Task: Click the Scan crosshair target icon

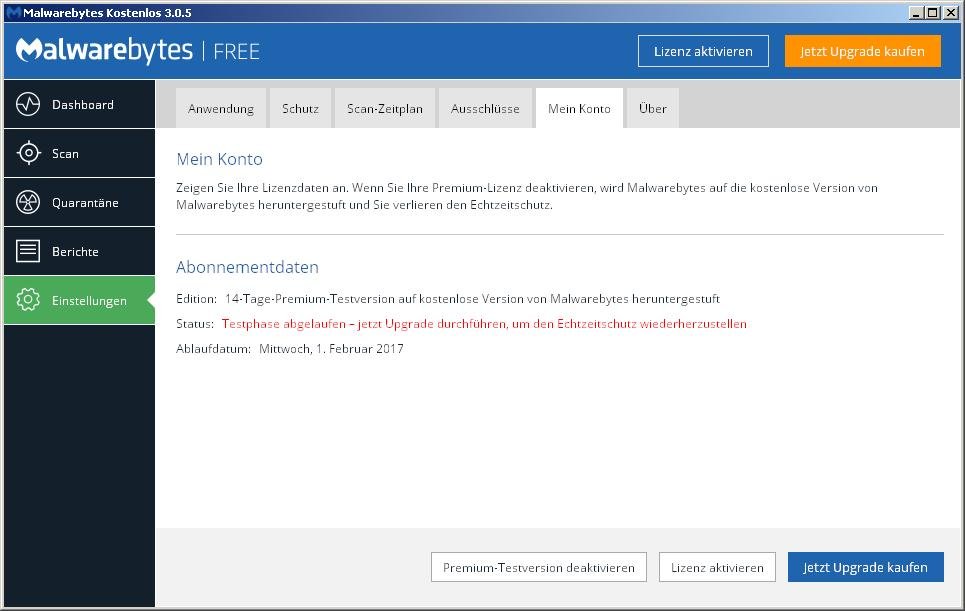Action: click(28, 153)
